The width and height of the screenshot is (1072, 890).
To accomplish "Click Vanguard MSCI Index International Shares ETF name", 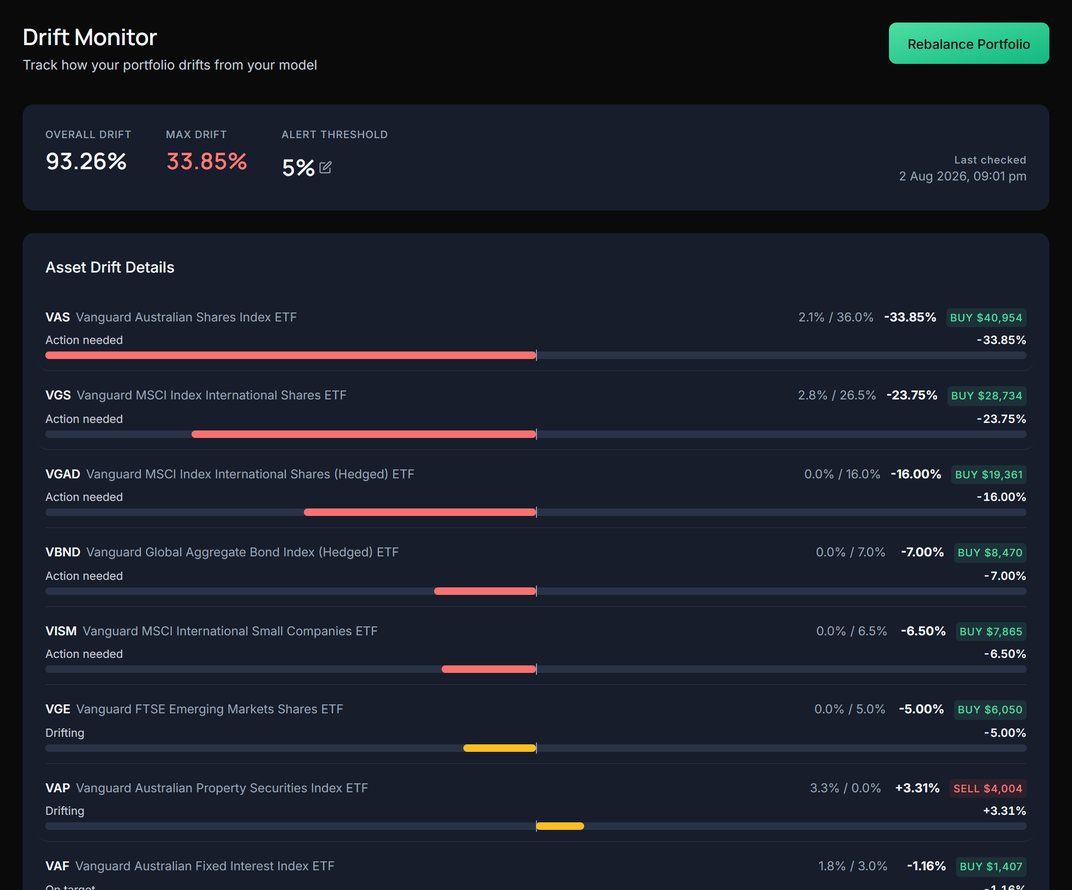I will coord(211,395).
